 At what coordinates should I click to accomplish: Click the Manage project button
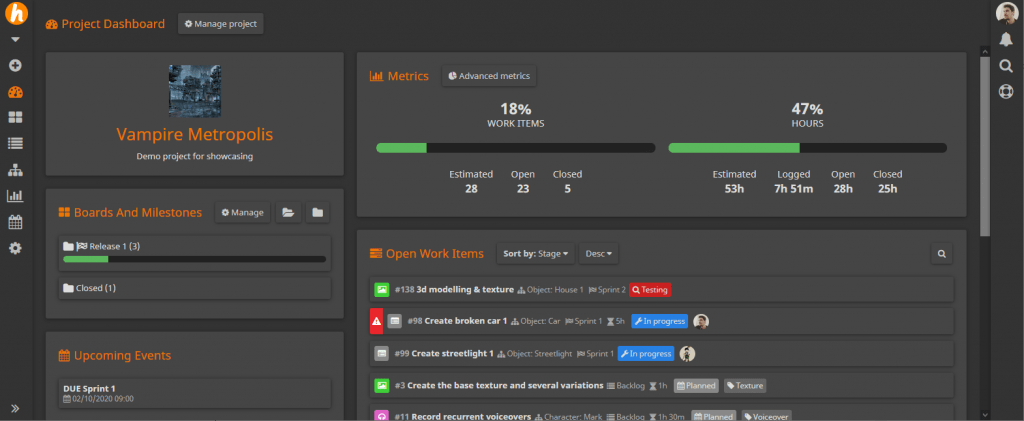(220, 24)
